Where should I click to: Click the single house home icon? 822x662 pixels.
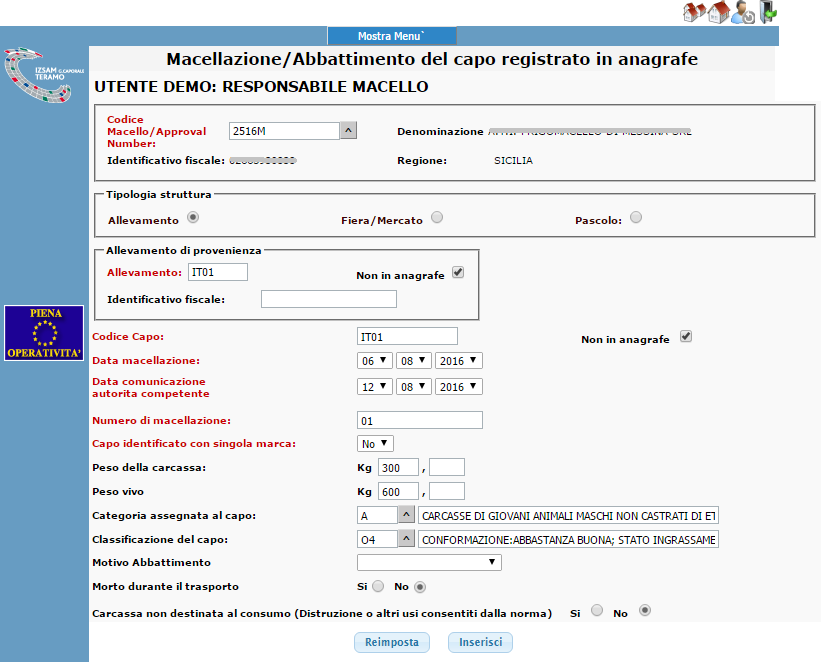(x=719, y=12)
